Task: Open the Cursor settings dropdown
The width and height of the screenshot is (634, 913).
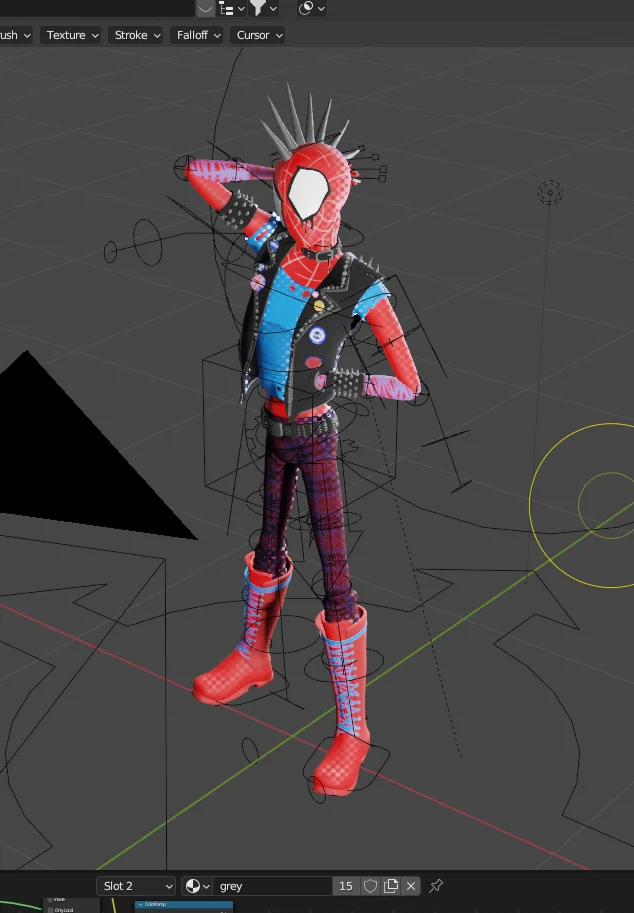Action: pos(259,35)
